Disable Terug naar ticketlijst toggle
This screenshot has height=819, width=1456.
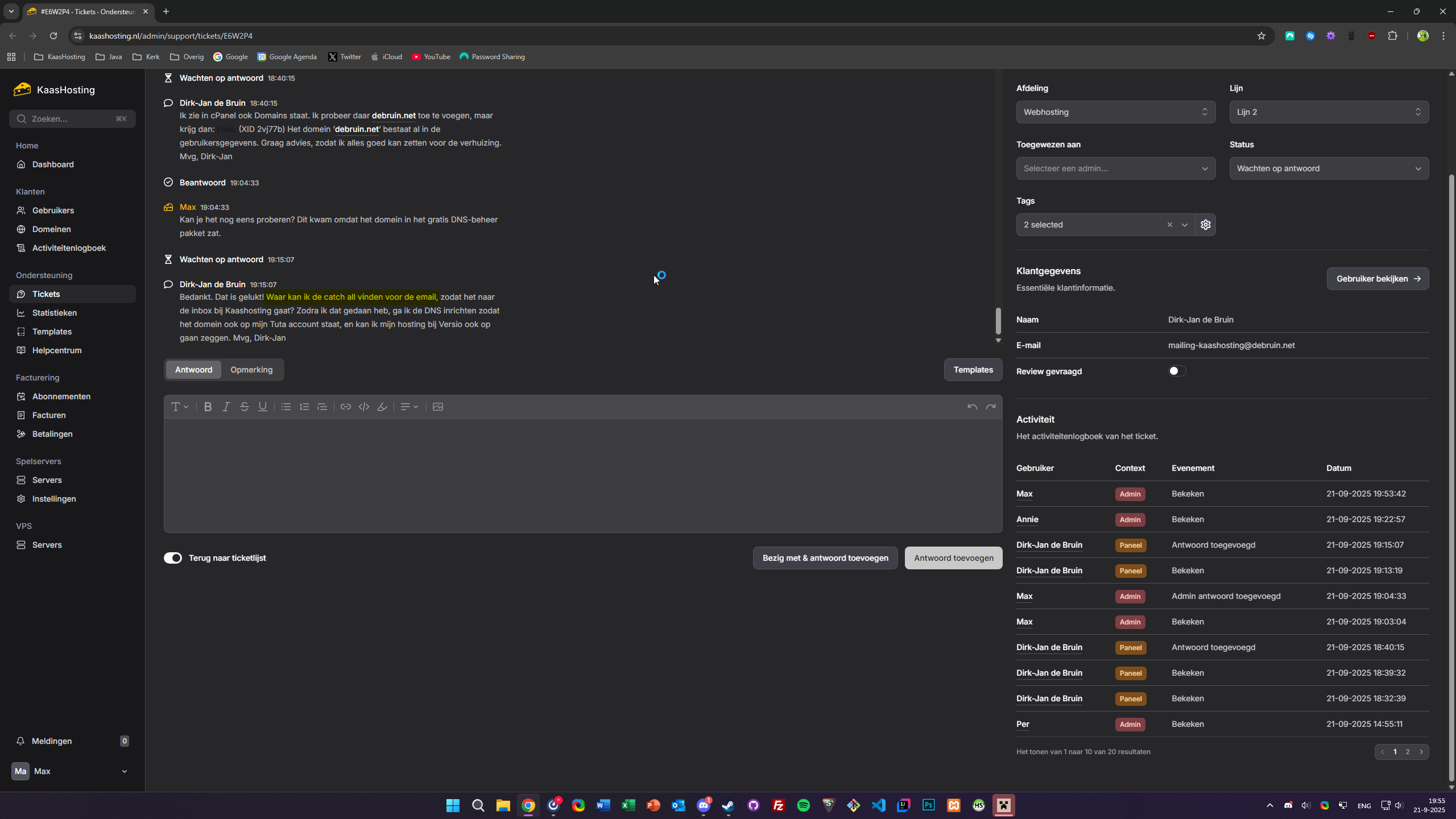pos(173,558)
